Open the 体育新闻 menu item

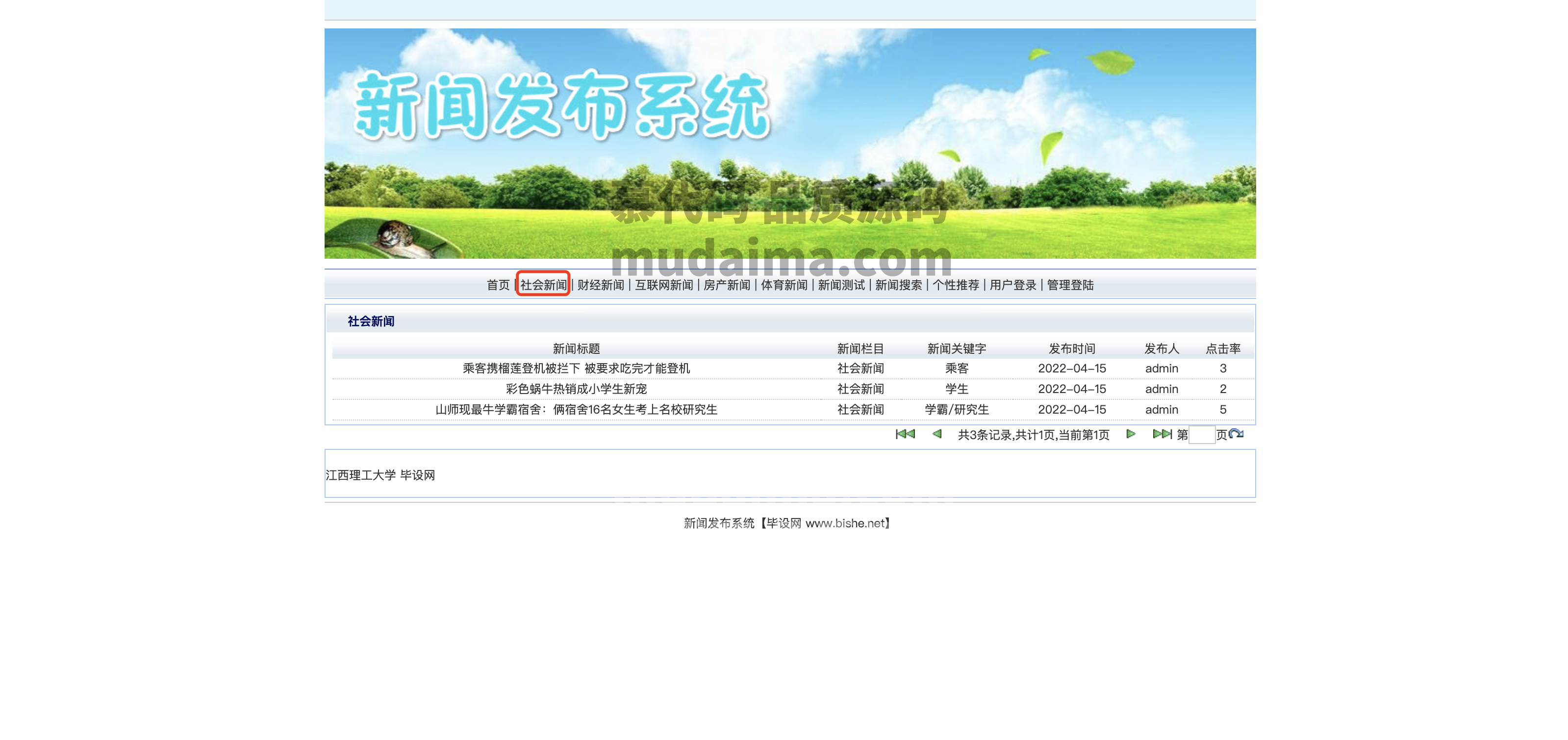784,285
